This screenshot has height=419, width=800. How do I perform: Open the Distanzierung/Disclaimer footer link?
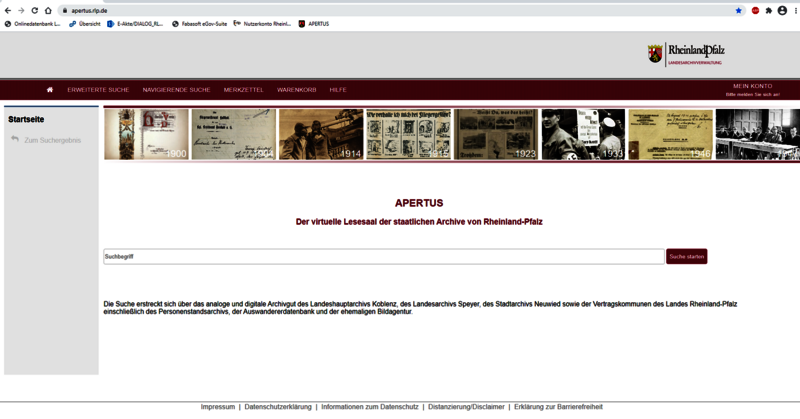466,407
